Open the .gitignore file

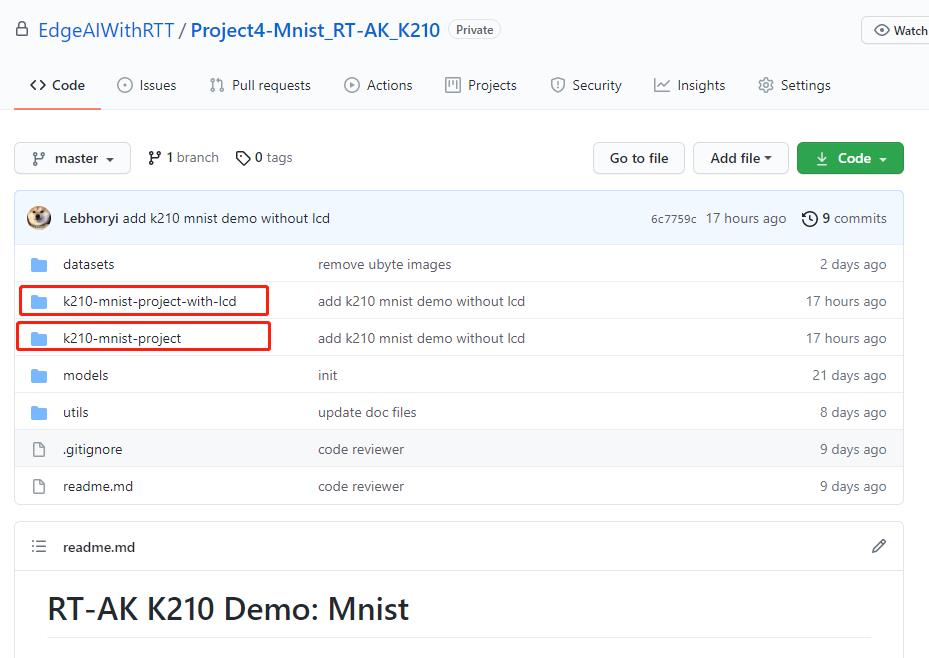(92, 449)
